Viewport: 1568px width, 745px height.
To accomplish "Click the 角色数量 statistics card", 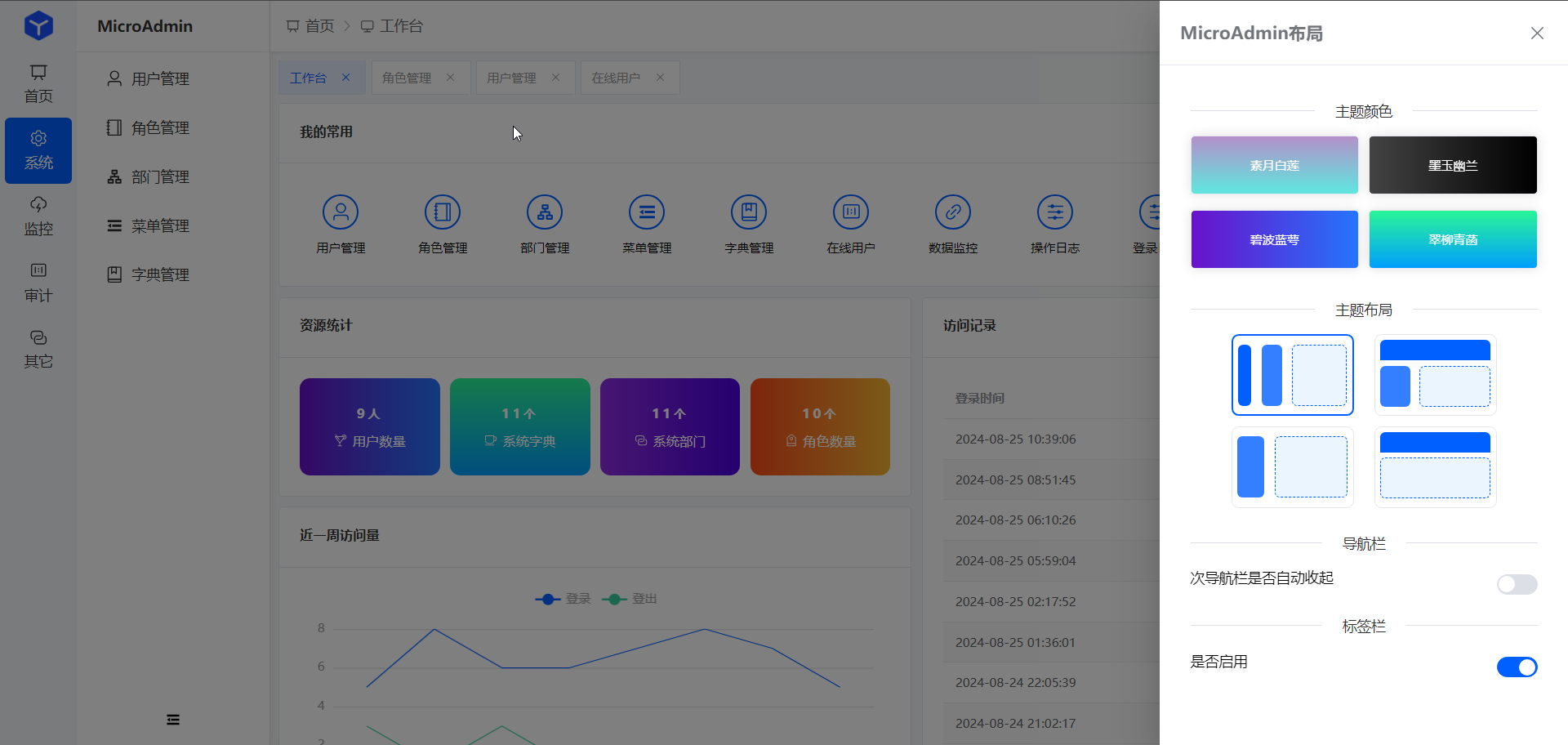I will (820, 426).
